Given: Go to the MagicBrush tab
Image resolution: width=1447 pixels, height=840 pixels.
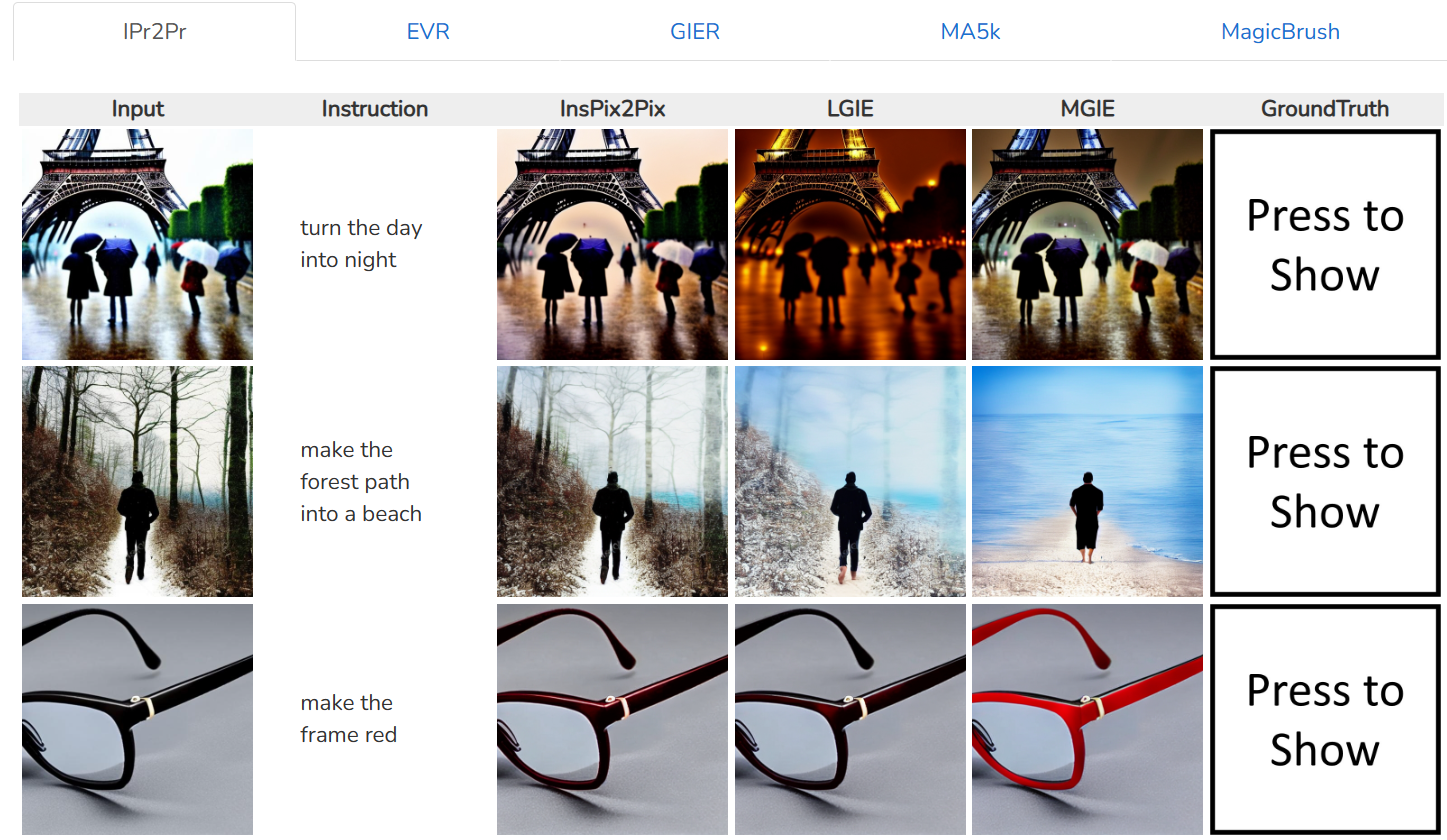Looking at the screenshot, I should pos(1280,31).
